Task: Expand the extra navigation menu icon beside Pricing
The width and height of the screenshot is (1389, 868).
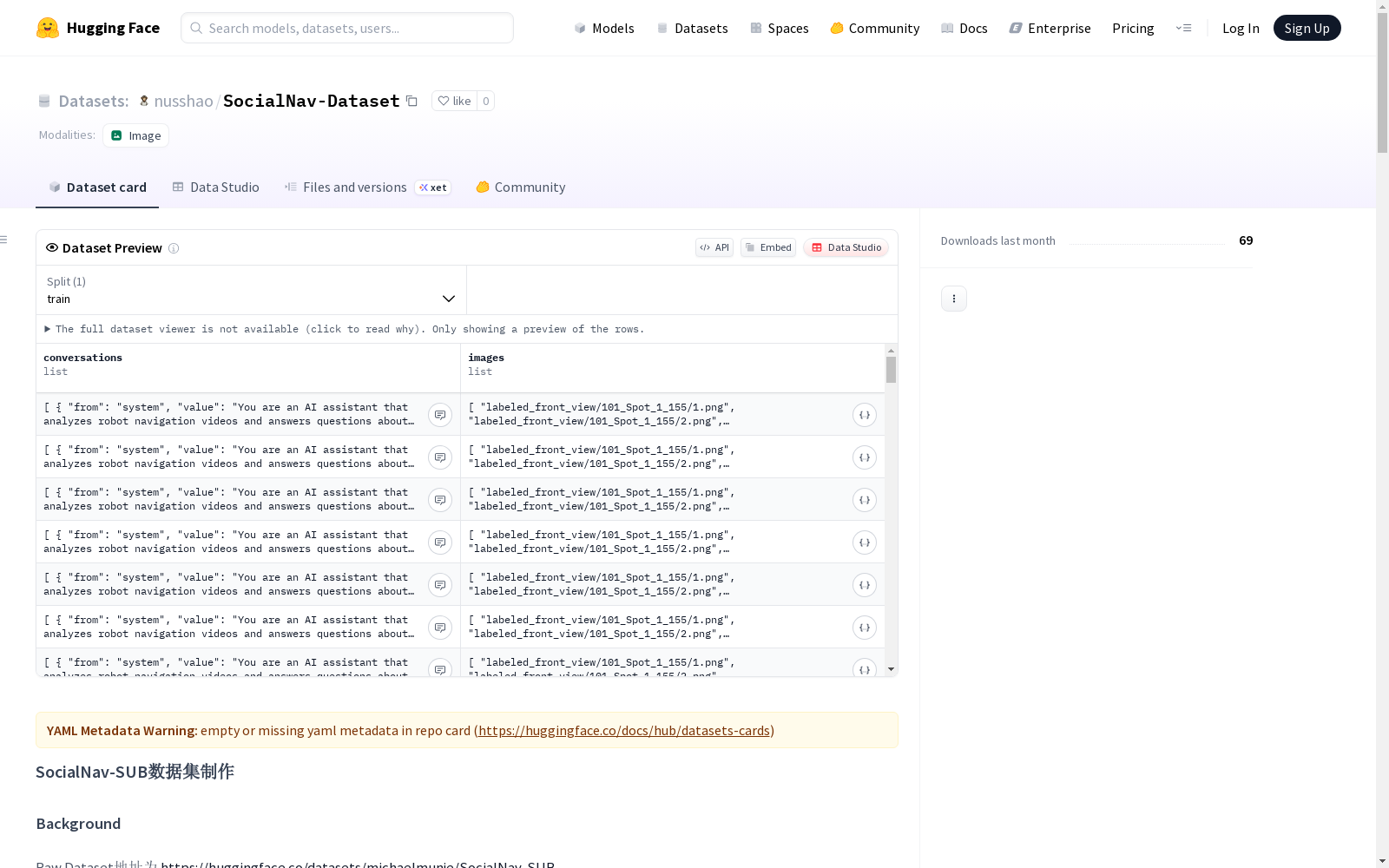Action: point(1183,28)
